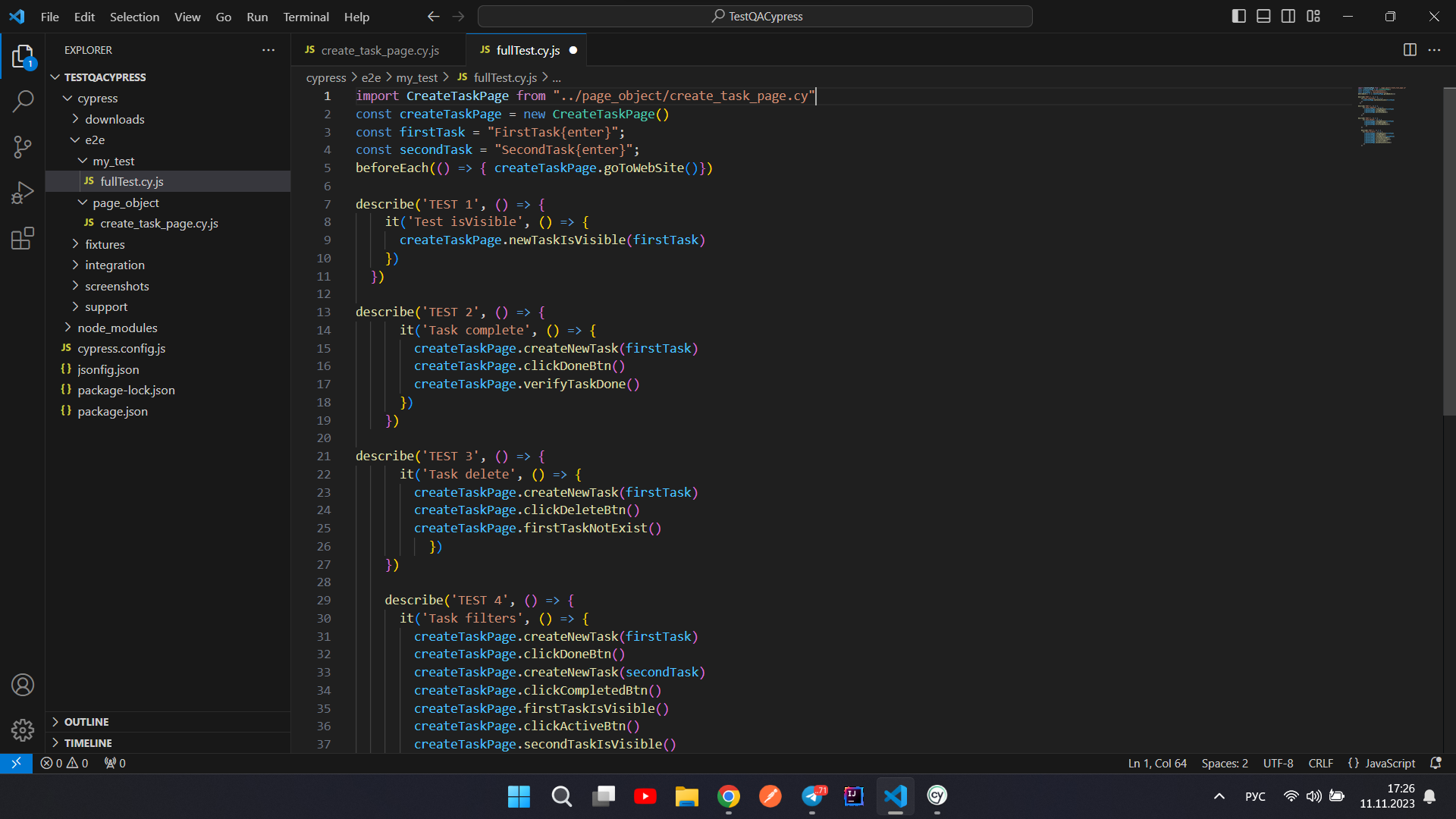Open editor more actions ellipsis
This screenshot has height=819, width=1456.
(1434, 50)
